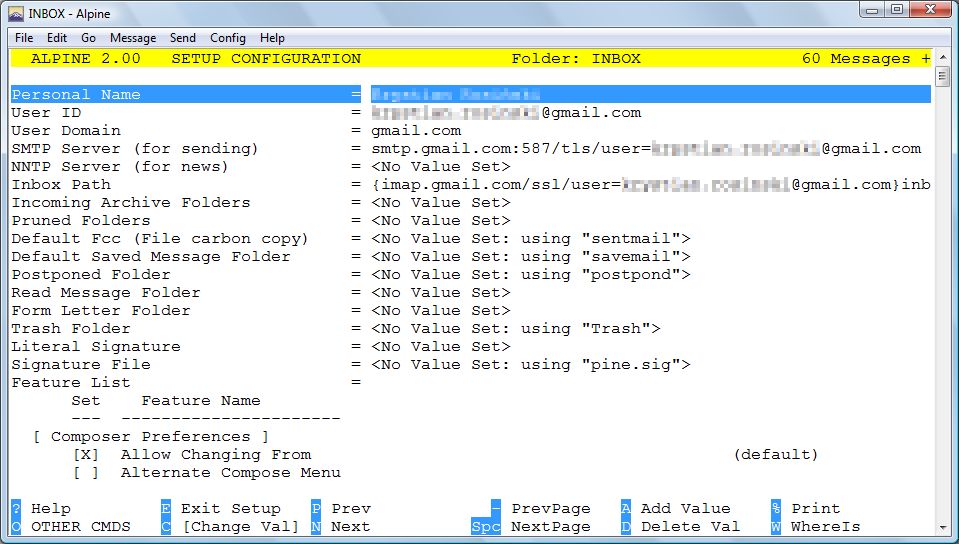Click the P Prev command
This screenshot has height=544, width=959.
341,509
